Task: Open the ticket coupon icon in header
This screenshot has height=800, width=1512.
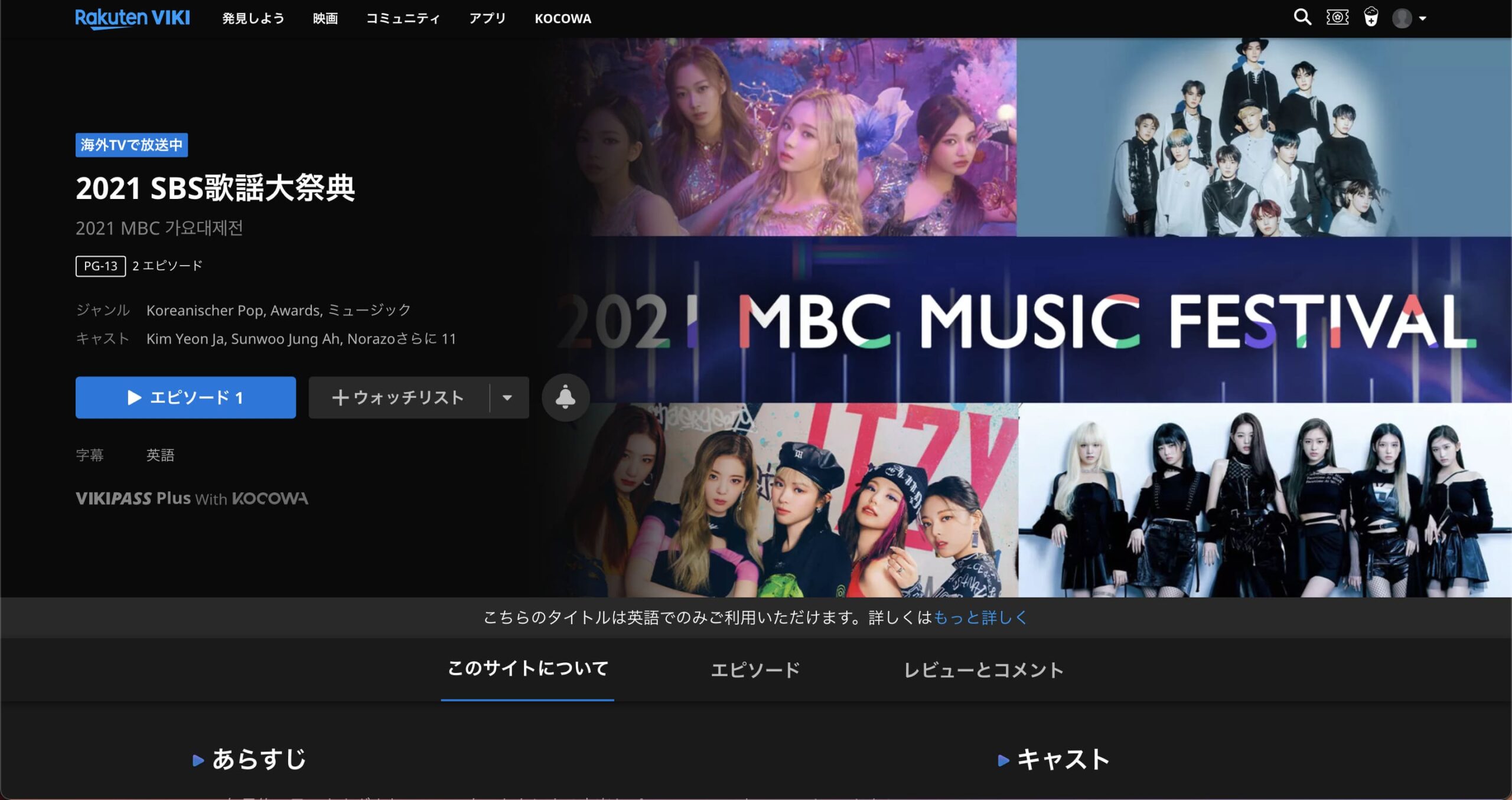Action: (x=1337, y=17)
